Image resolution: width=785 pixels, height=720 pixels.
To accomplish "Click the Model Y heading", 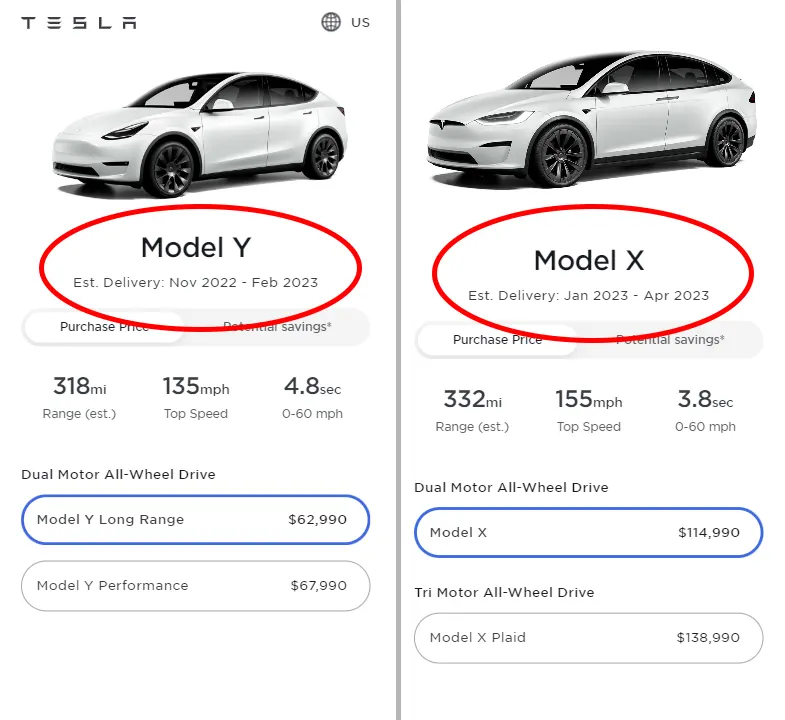I will point(196,247).
